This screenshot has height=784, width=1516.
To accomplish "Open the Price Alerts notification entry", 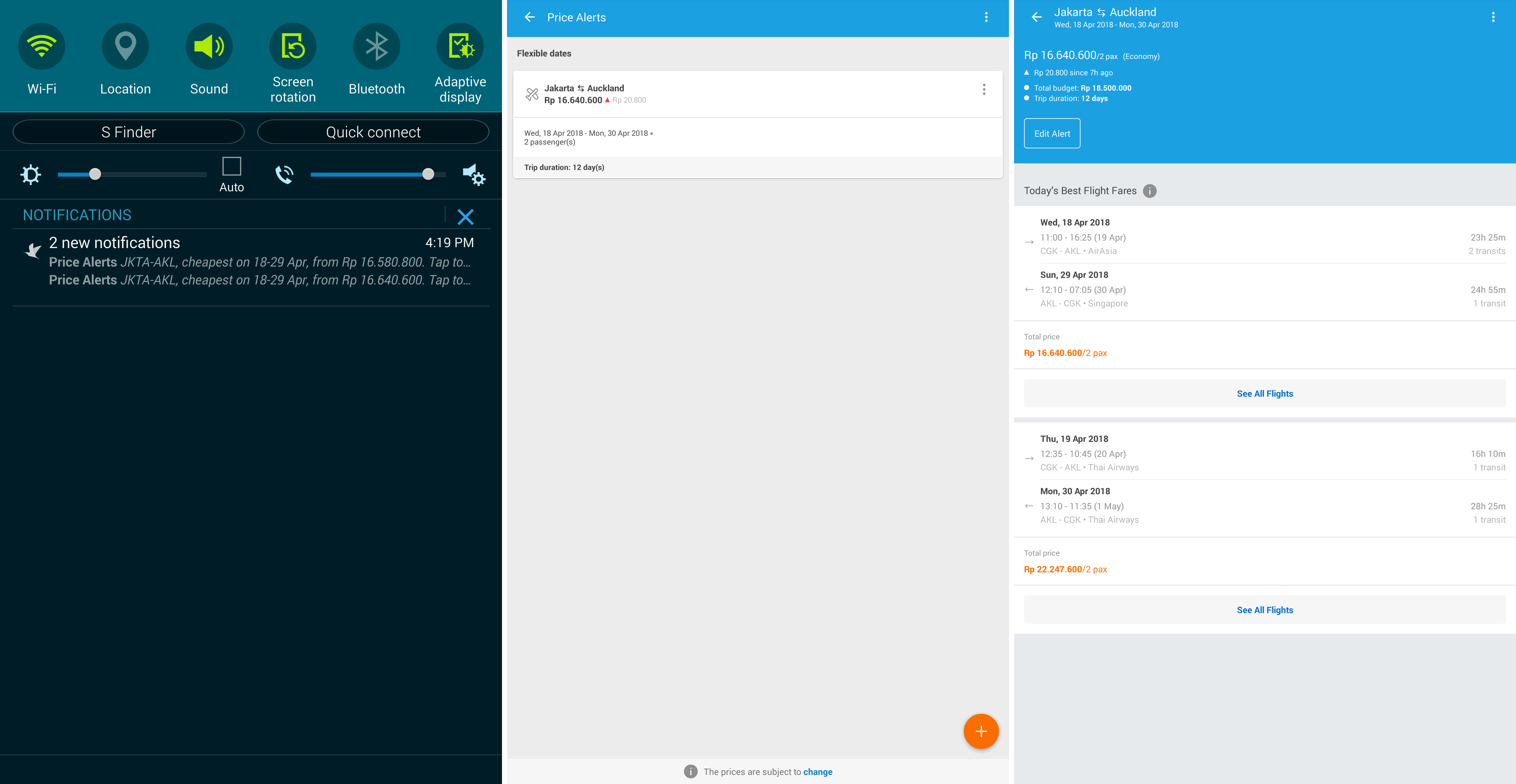I will pos(259,262).
